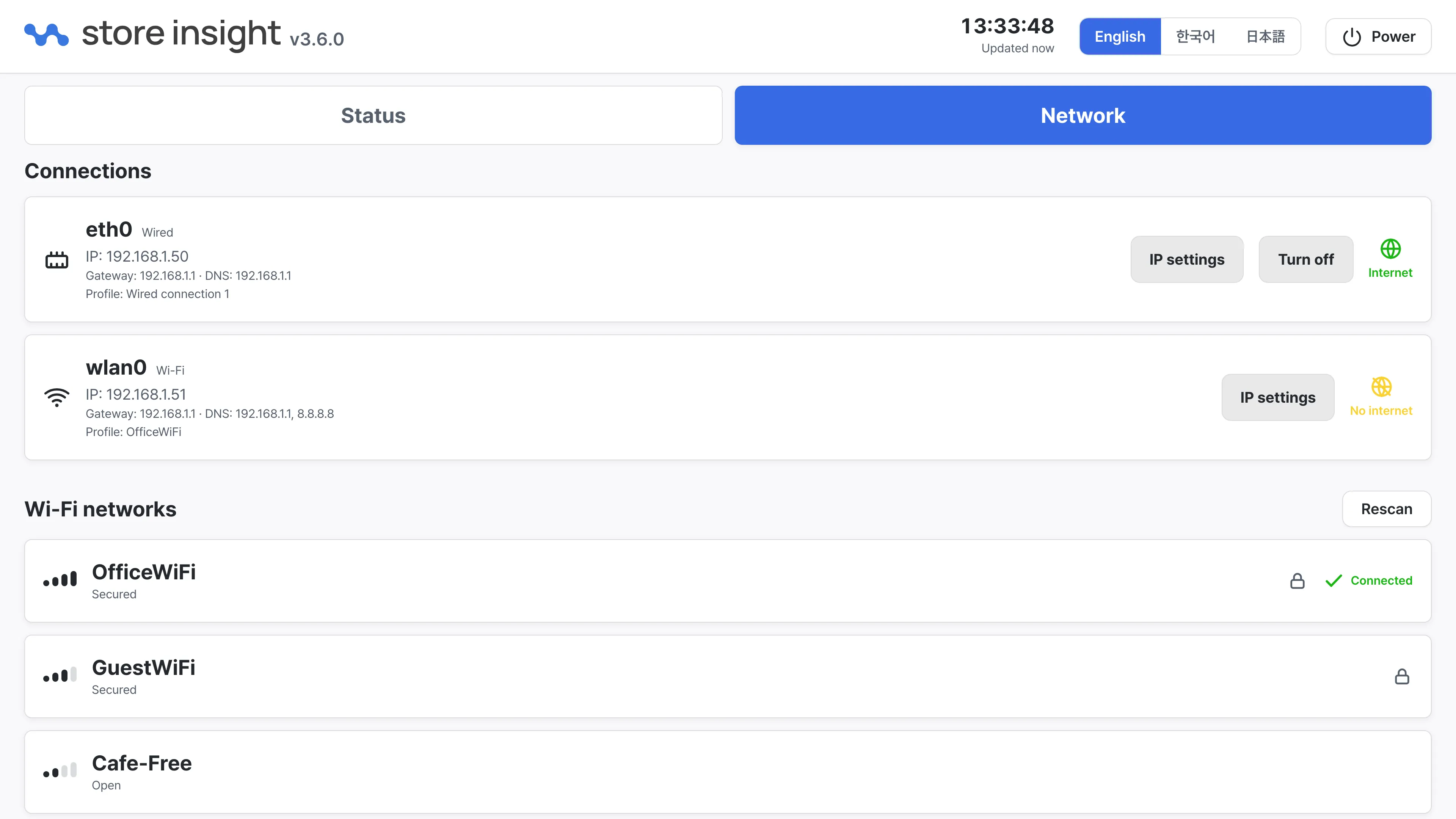Select the GuestWiFi network row
This screenshot has width=1456, height=819.
pyautogui.click(x=728, y=676)
